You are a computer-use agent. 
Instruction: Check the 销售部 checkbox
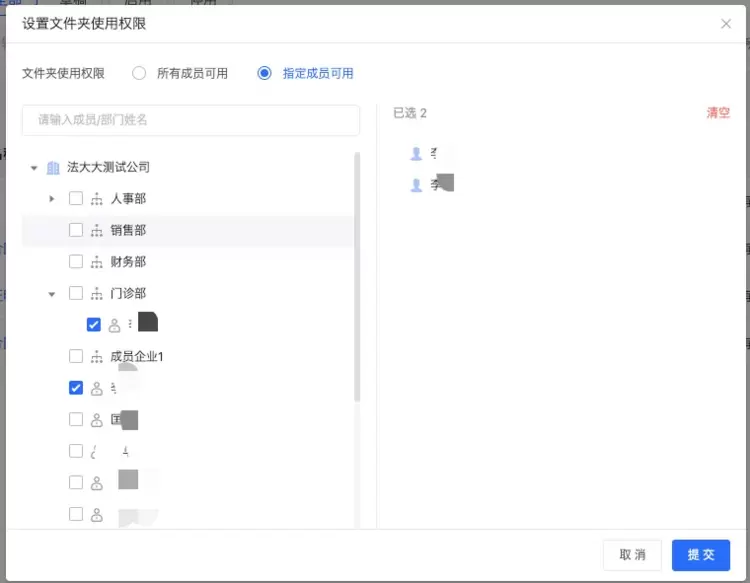76,230
